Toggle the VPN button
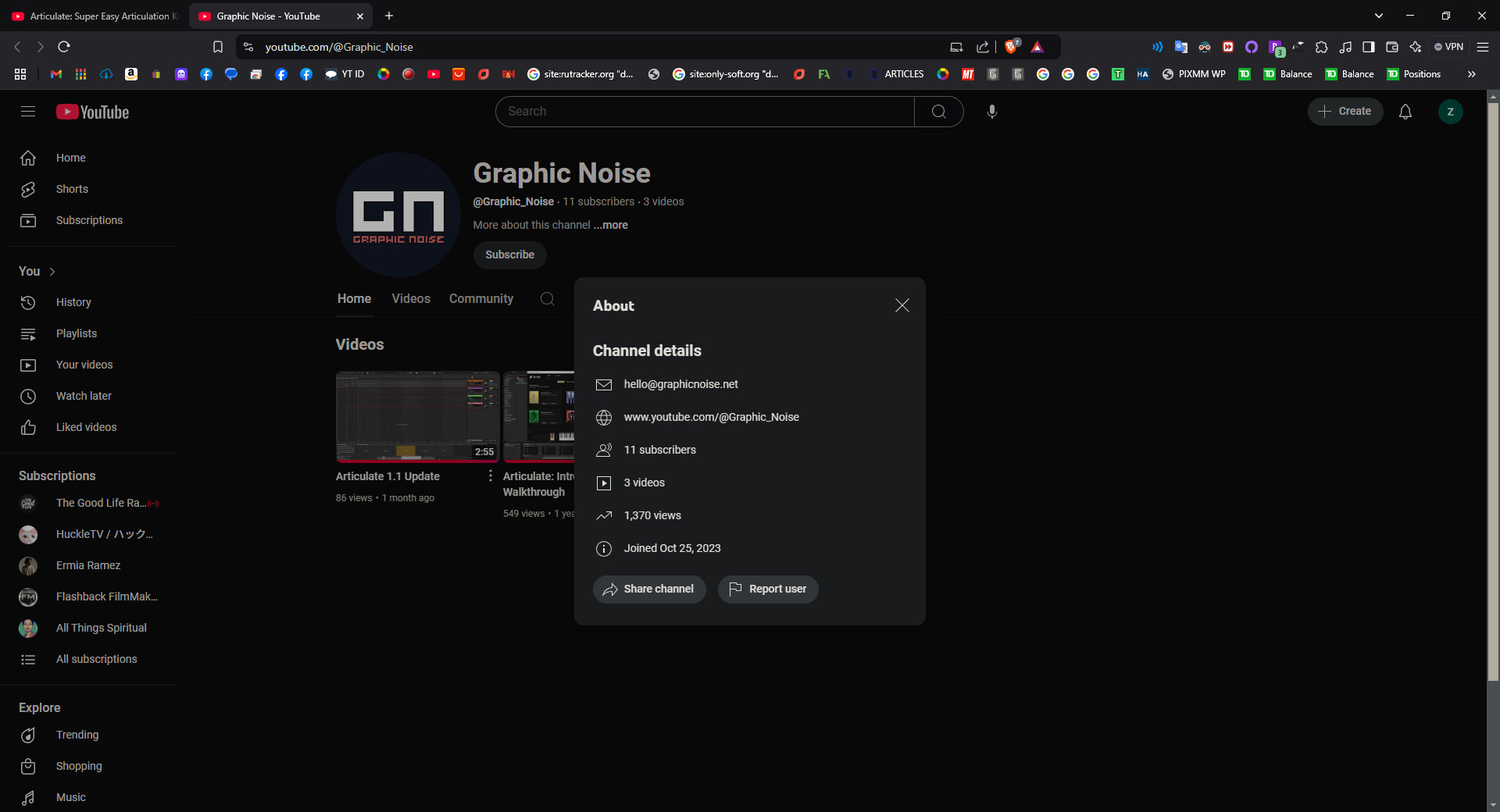 (x=1449, y=47)
